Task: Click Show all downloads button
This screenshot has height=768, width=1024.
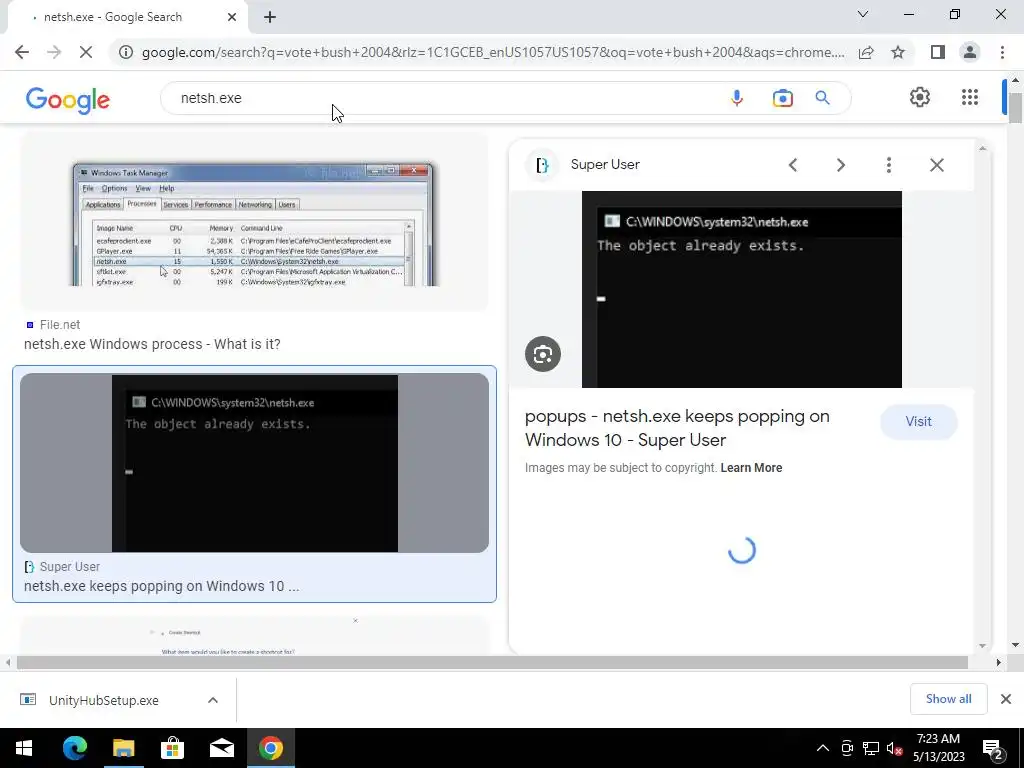Action: pos(948,699)
